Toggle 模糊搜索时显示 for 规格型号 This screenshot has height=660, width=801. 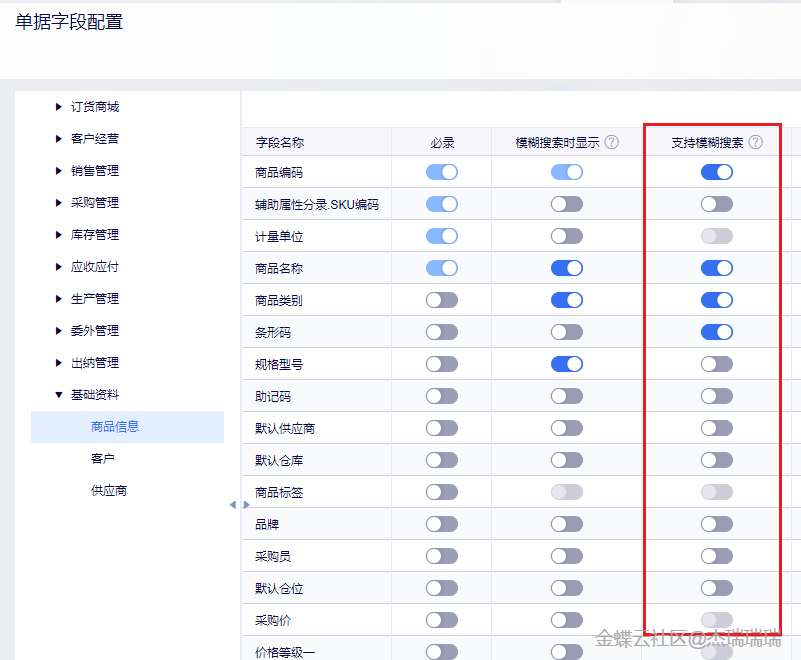coord(567,364)
